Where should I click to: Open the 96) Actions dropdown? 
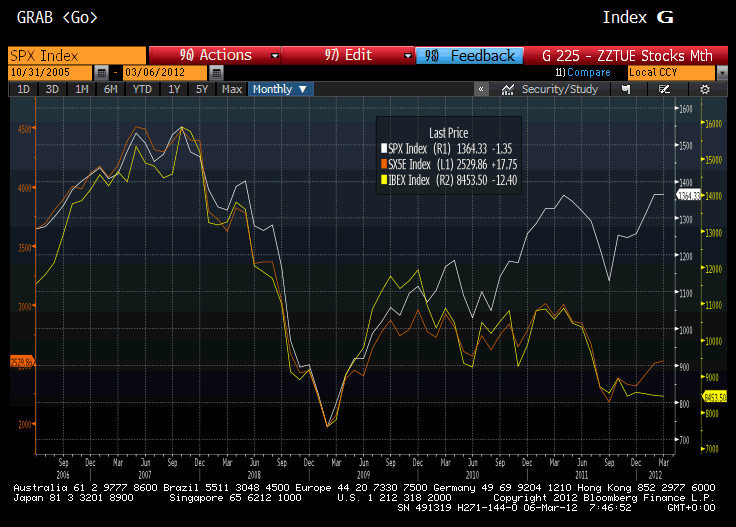pos(215,55)
